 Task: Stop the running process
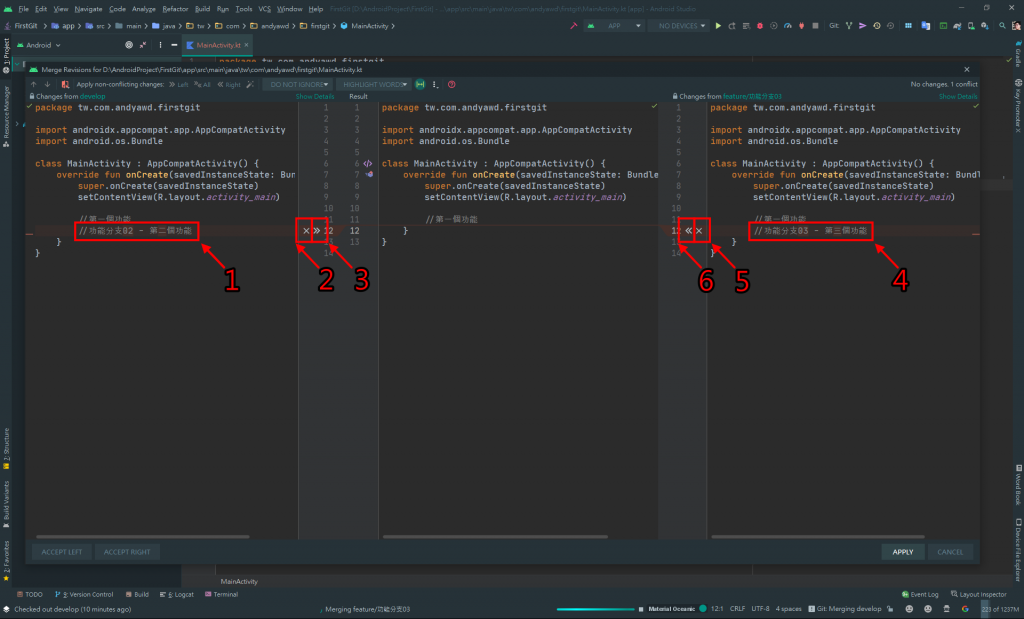(x=815, y=26)
